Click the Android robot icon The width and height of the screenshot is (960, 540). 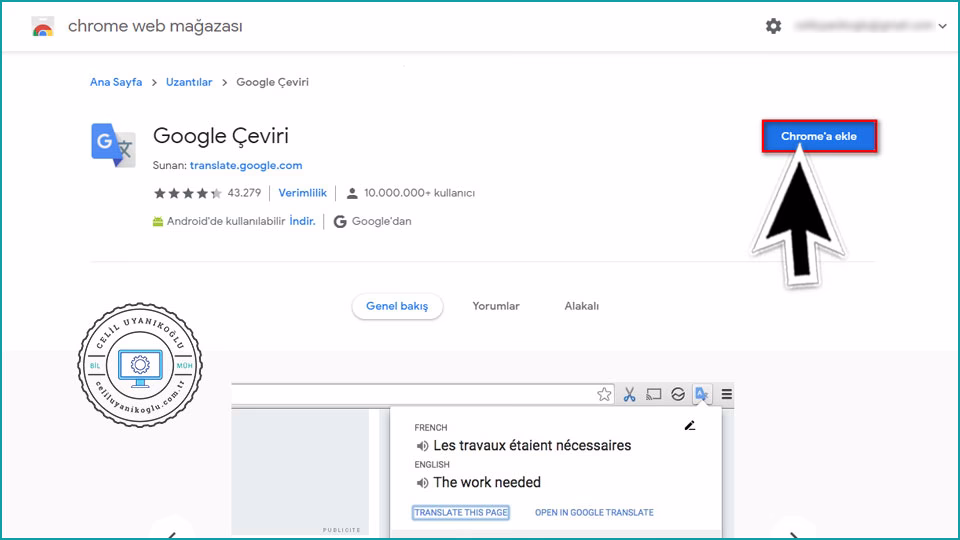158,221
